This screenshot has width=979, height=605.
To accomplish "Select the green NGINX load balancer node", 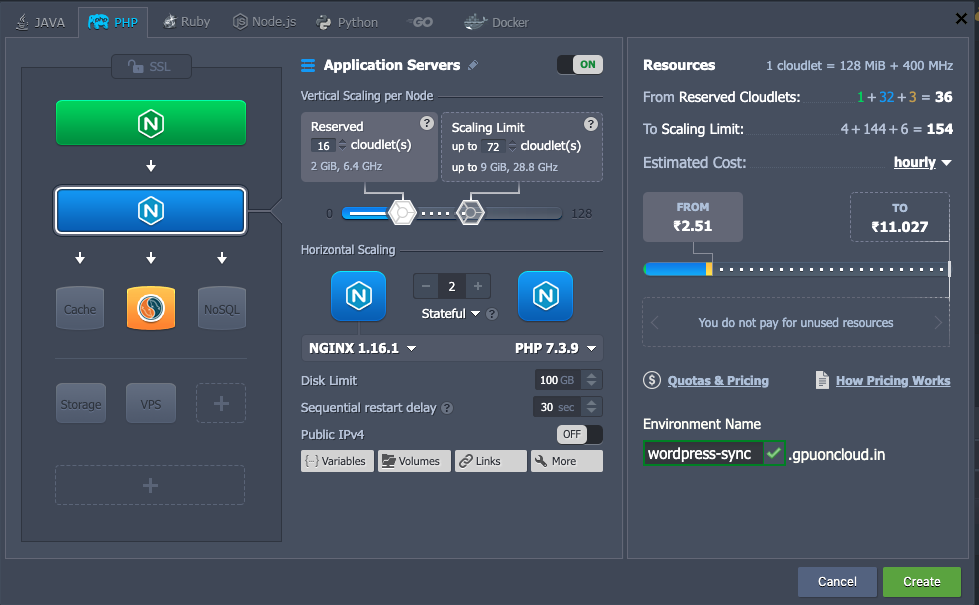I will [x=150, y=123].
